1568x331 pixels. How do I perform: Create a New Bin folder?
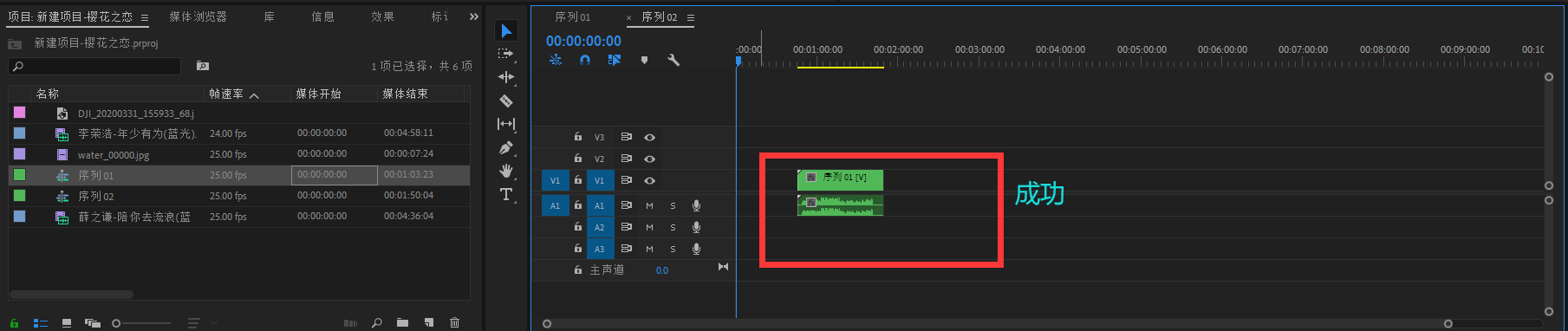402,322
